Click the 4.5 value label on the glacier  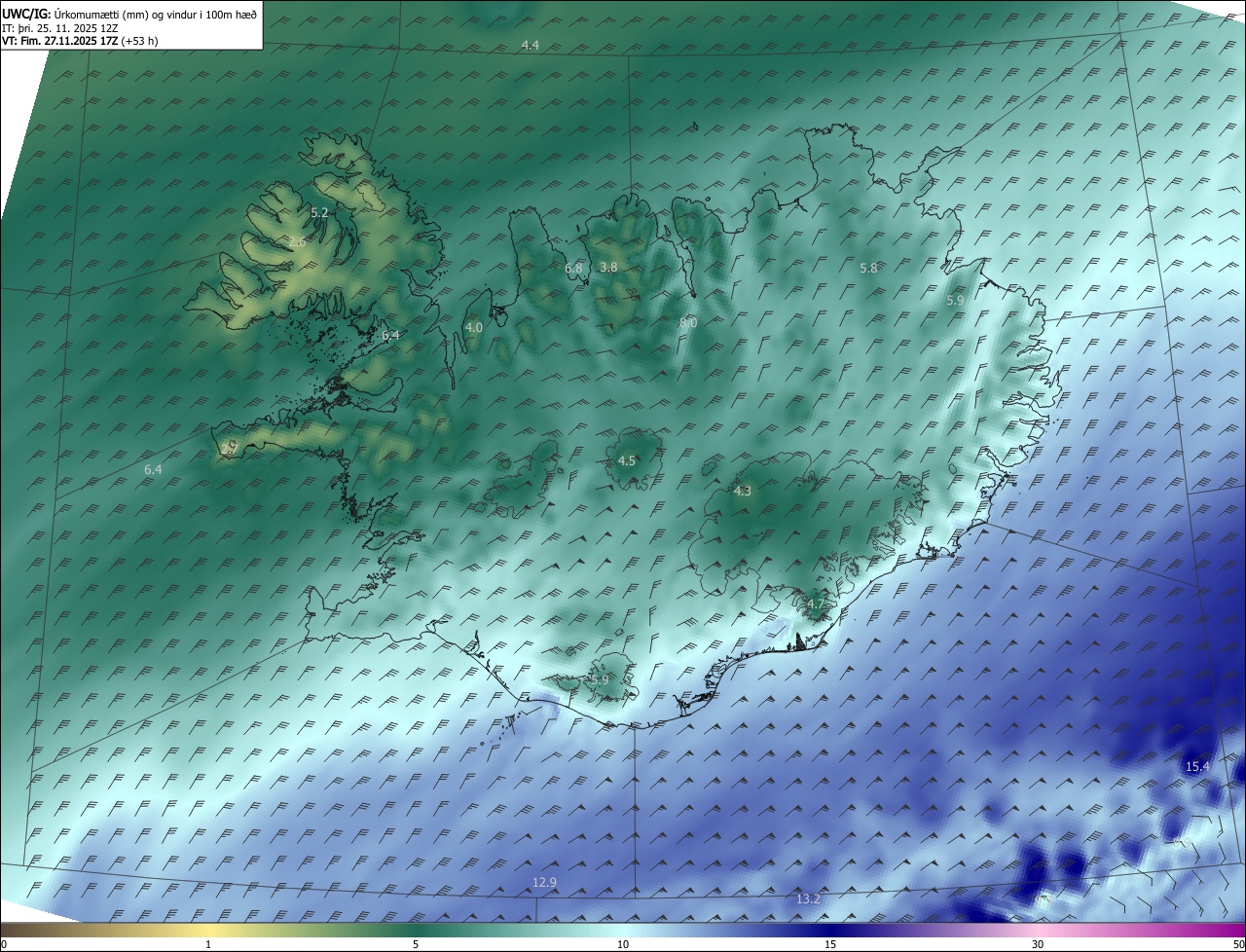click(627, 460)
